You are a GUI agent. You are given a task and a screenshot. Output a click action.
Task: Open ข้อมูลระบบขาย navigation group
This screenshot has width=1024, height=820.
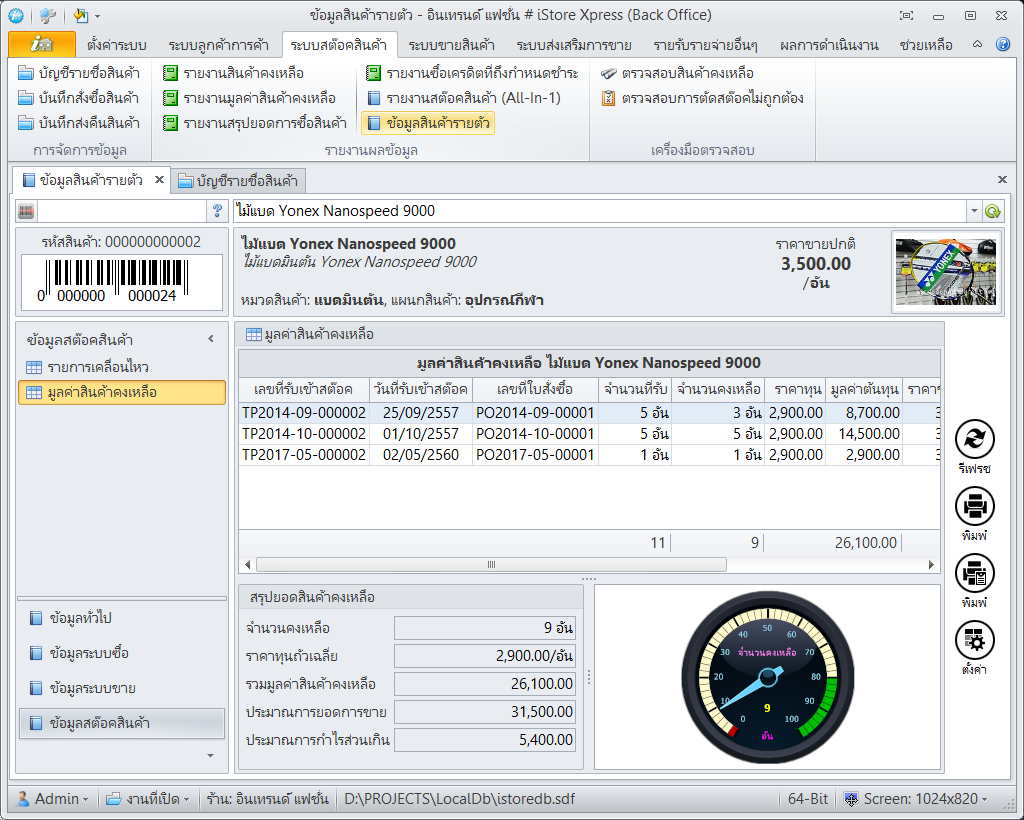pyautogui.click(x=122, y=688)
